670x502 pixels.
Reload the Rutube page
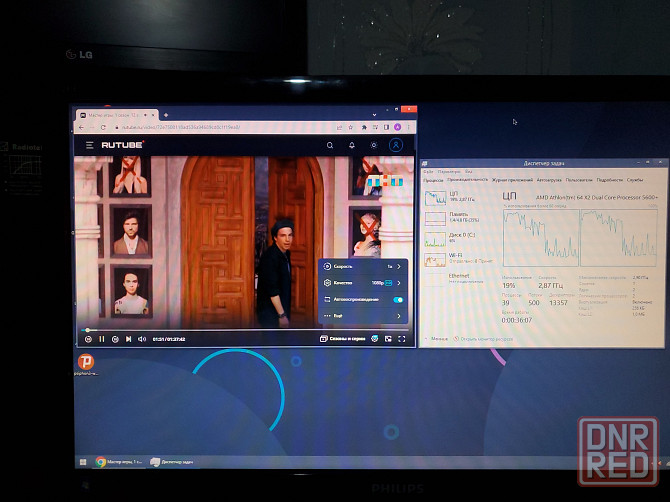tap(103, 127)
